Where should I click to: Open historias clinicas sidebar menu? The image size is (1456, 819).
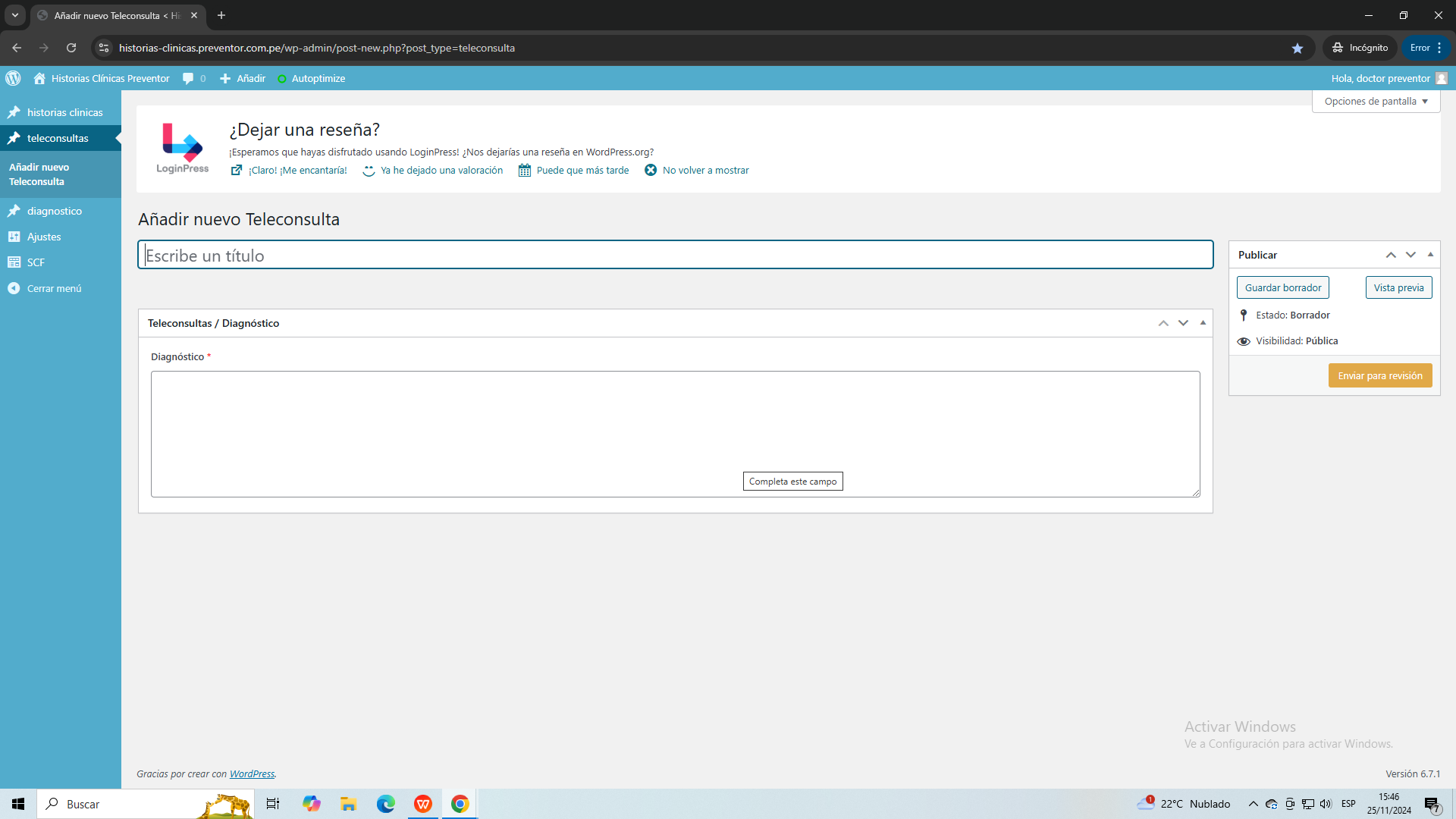click(61, 112)
